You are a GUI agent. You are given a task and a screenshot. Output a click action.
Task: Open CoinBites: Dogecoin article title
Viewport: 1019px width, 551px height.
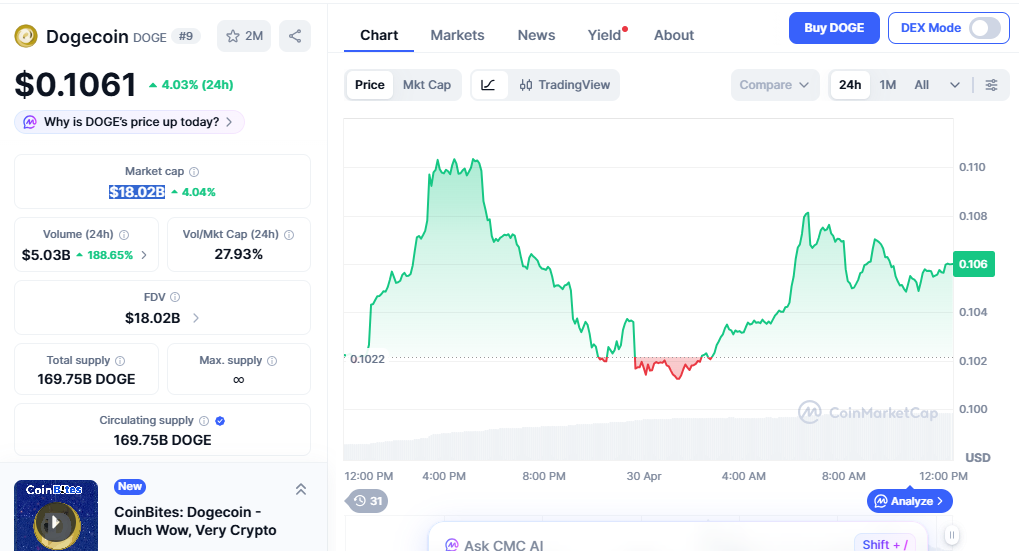point(196,521)
